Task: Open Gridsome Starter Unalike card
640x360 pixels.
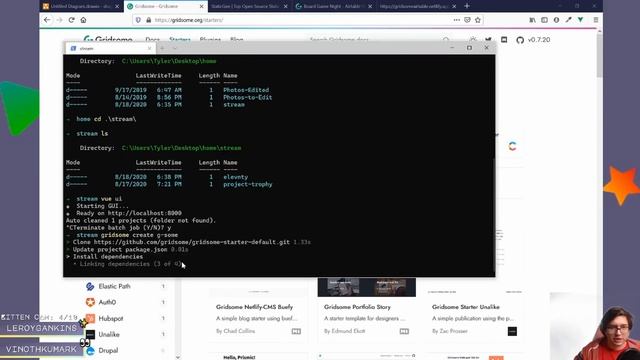Action: pyautogui.click(x=466, y=307)
